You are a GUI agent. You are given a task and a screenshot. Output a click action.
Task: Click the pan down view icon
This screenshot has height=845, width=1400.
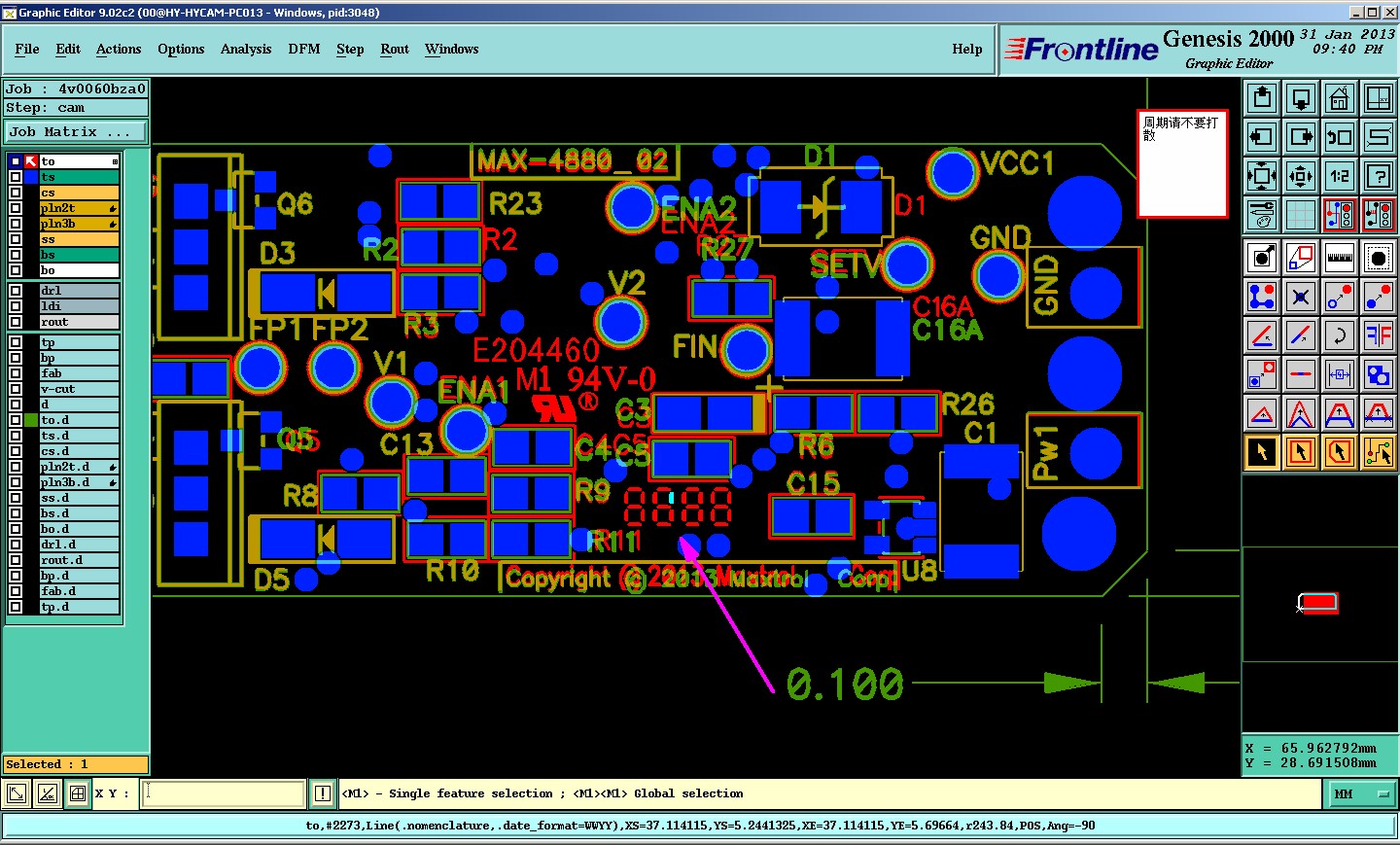(x=1301, y=98)
